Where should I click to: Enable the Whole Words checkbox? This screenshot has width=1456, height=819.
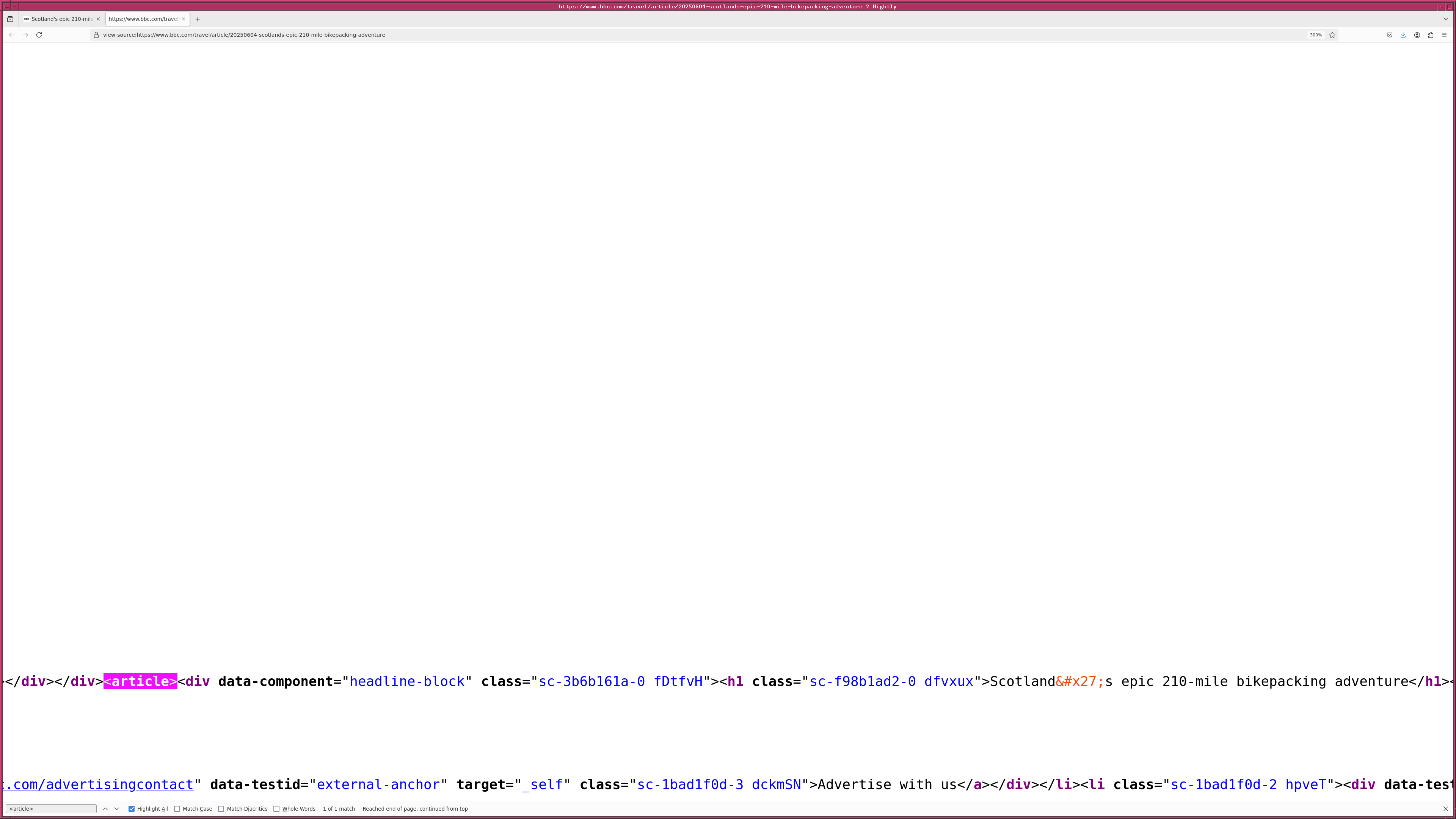(x=276, y=809)
